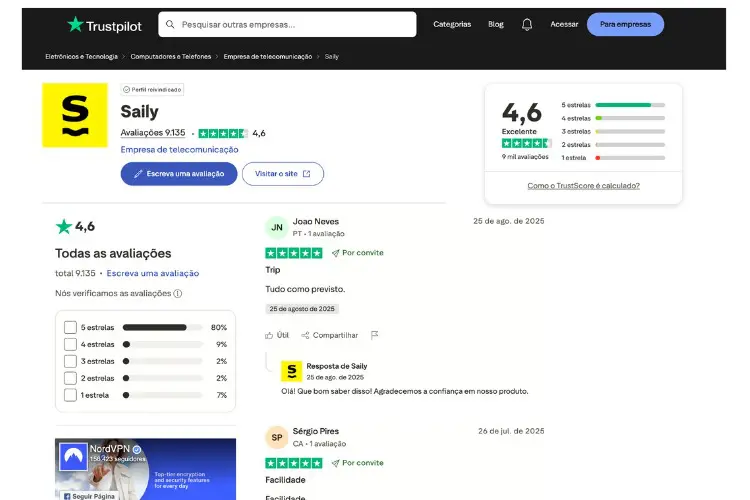
Task: Open the Categorias menu
Action: (x=452, y=24)
